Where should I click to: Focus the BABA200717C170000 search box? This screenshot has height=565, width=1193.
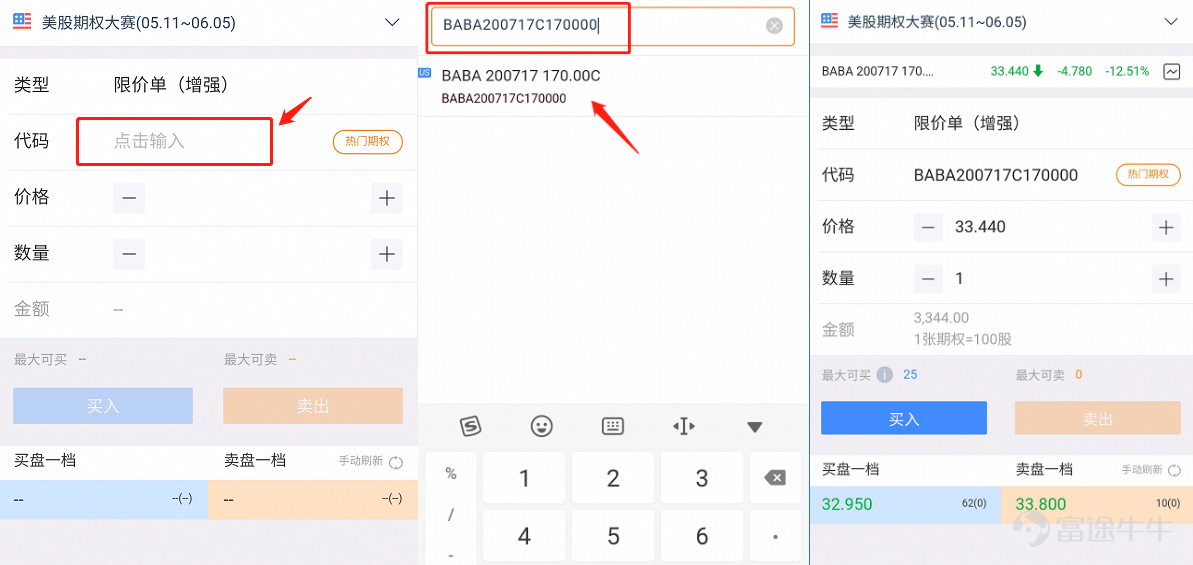pyautogui.click(x=612, y=27)
